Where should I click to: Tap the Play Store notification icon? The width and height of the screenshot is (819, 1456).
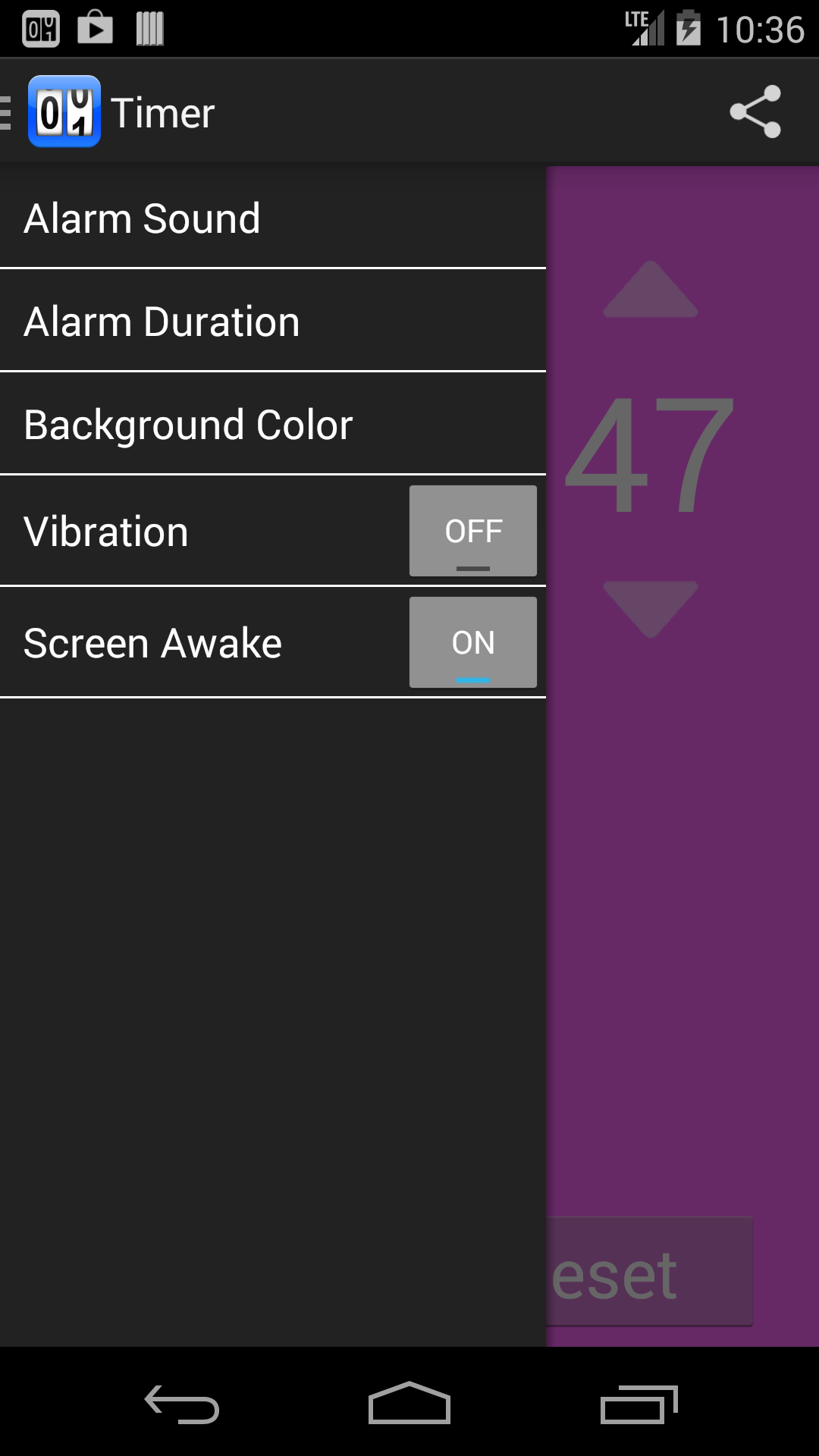point(94,28)
